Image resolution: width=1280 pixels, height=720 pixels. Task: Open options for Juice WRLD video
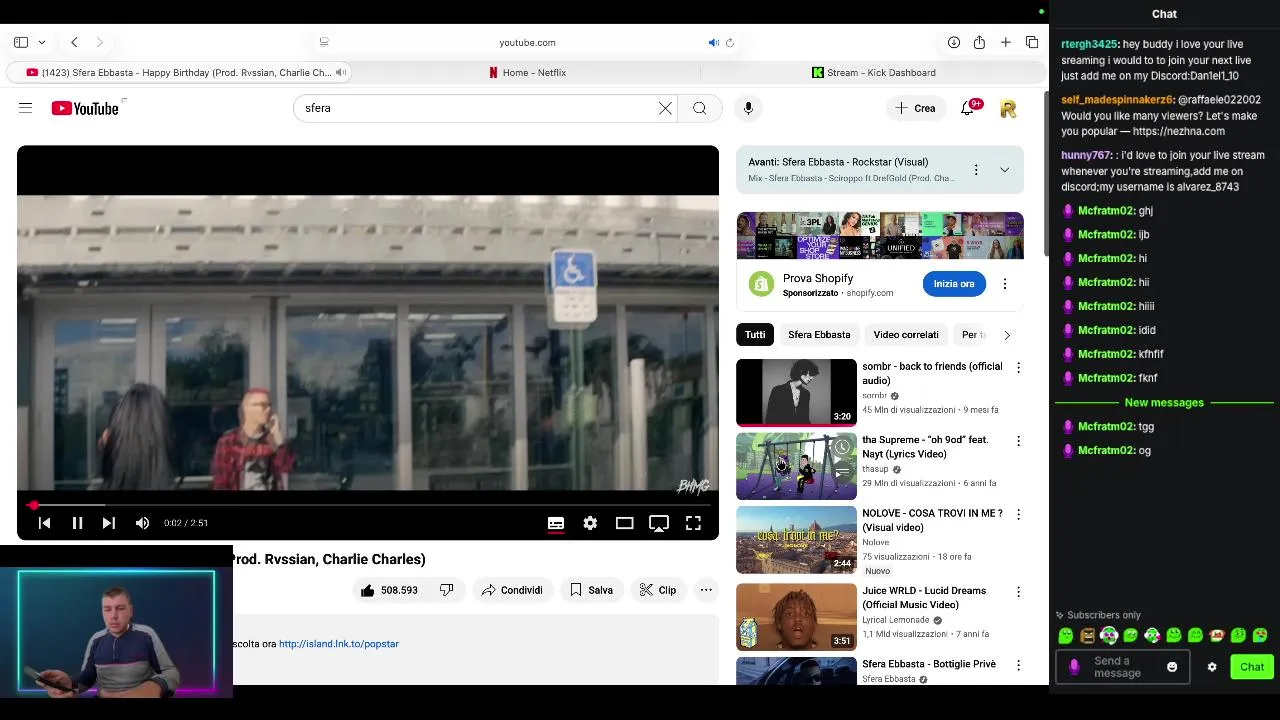[x=1018, y=592]
